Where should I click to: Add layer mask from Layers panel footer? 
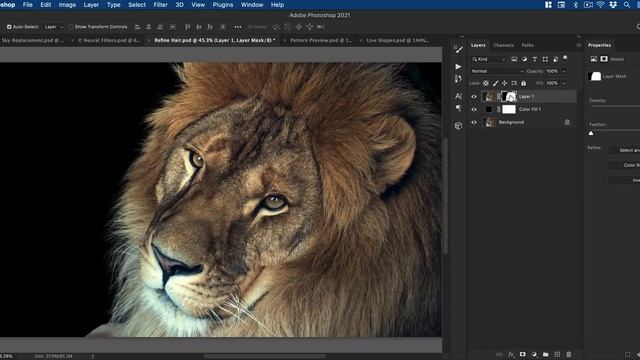pyautogui.click(x=522, y=354)
